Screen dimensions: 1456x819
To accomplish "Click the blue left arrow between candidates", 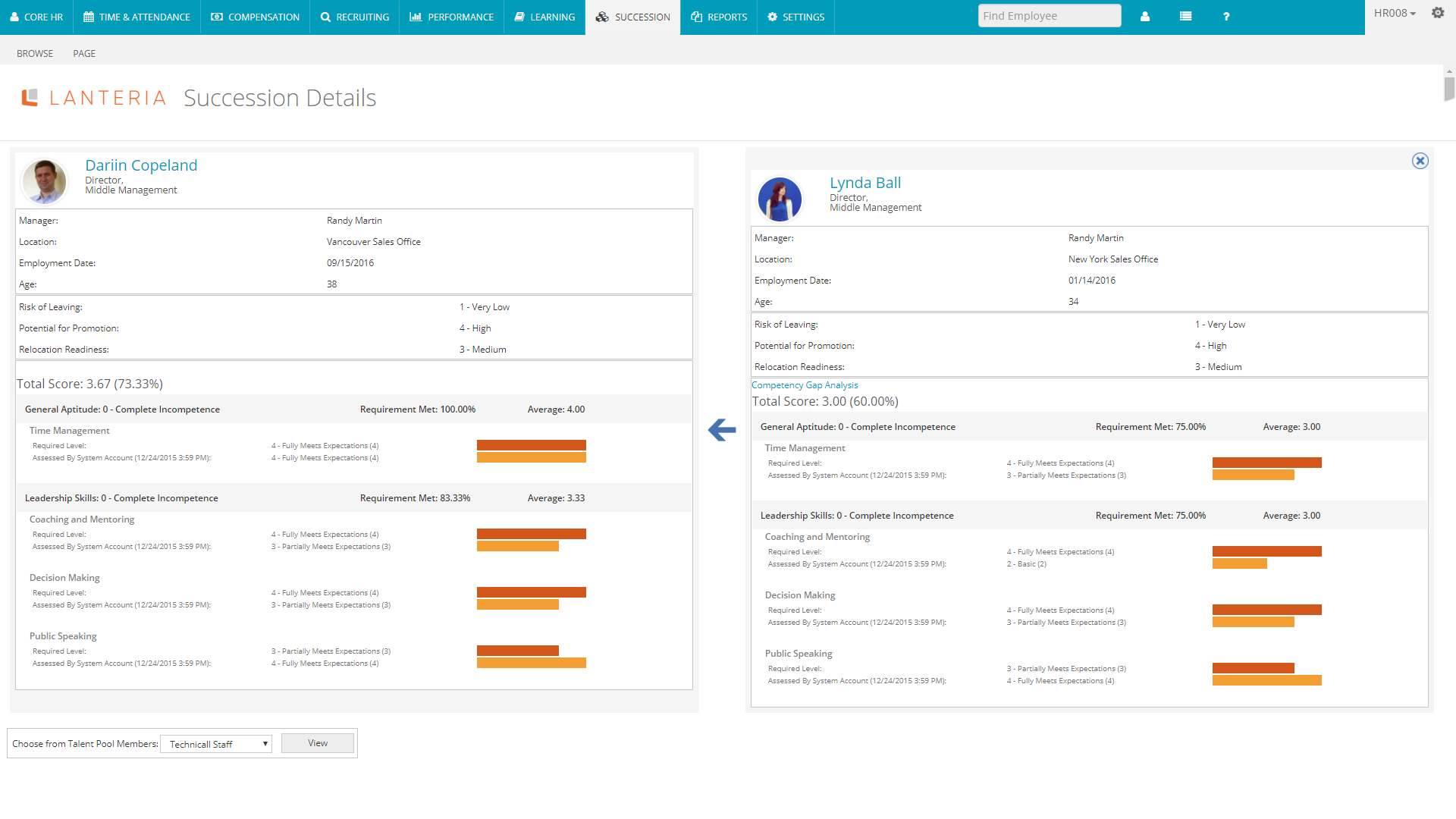I will click(x=722, y=430).
